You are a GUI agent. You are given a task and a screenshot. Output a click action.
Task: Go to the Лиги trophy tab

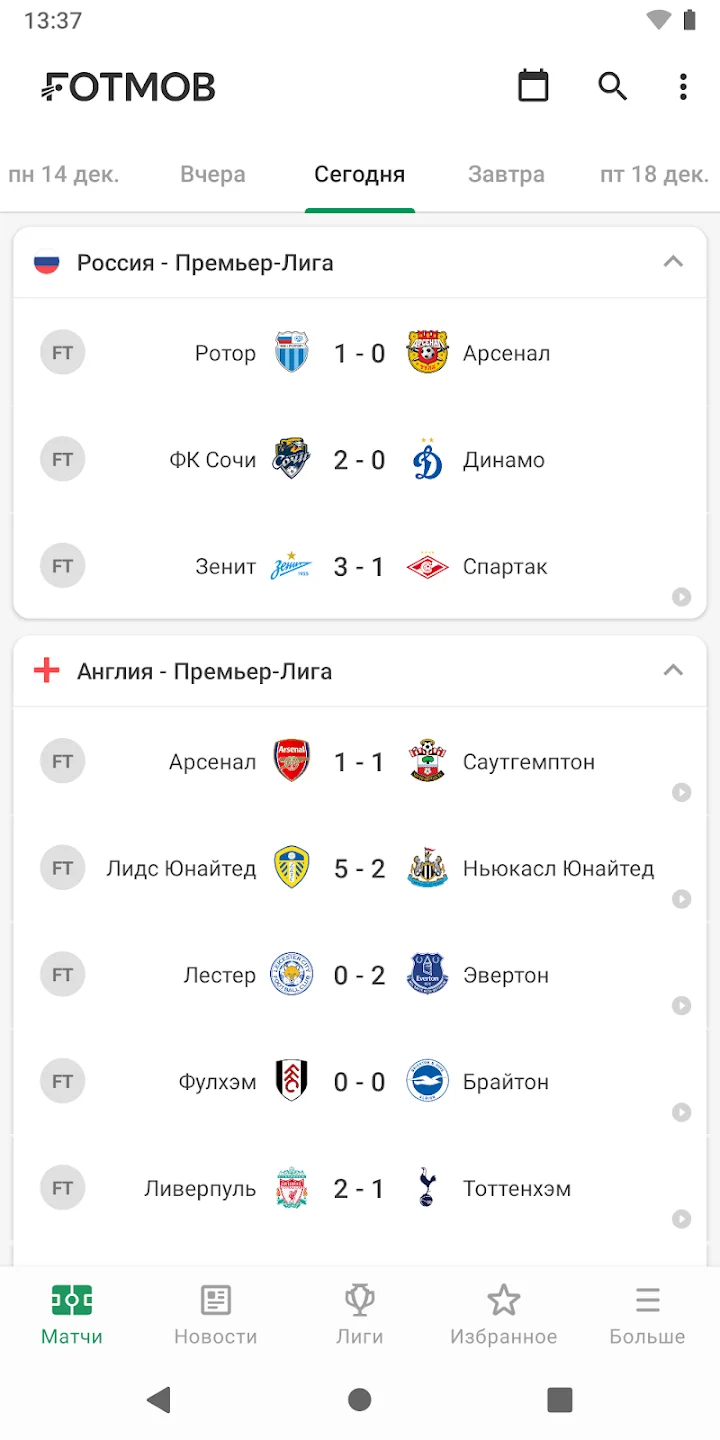click(x=359, y=1314)
